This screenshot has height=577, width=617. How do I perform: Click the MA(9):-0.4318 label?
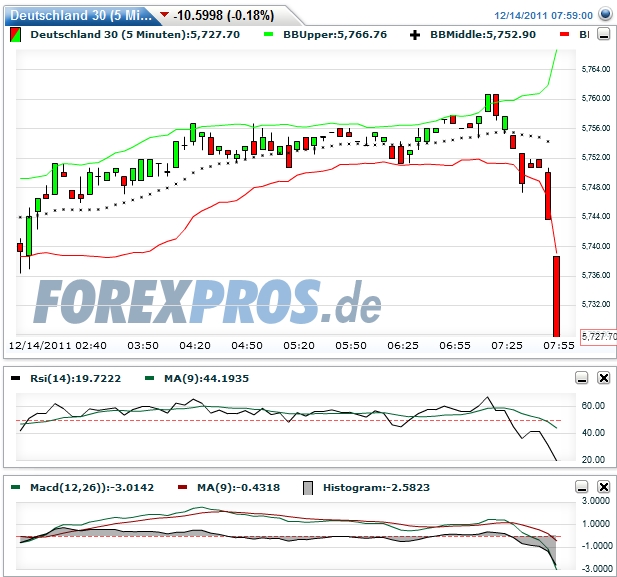(238, 488)
